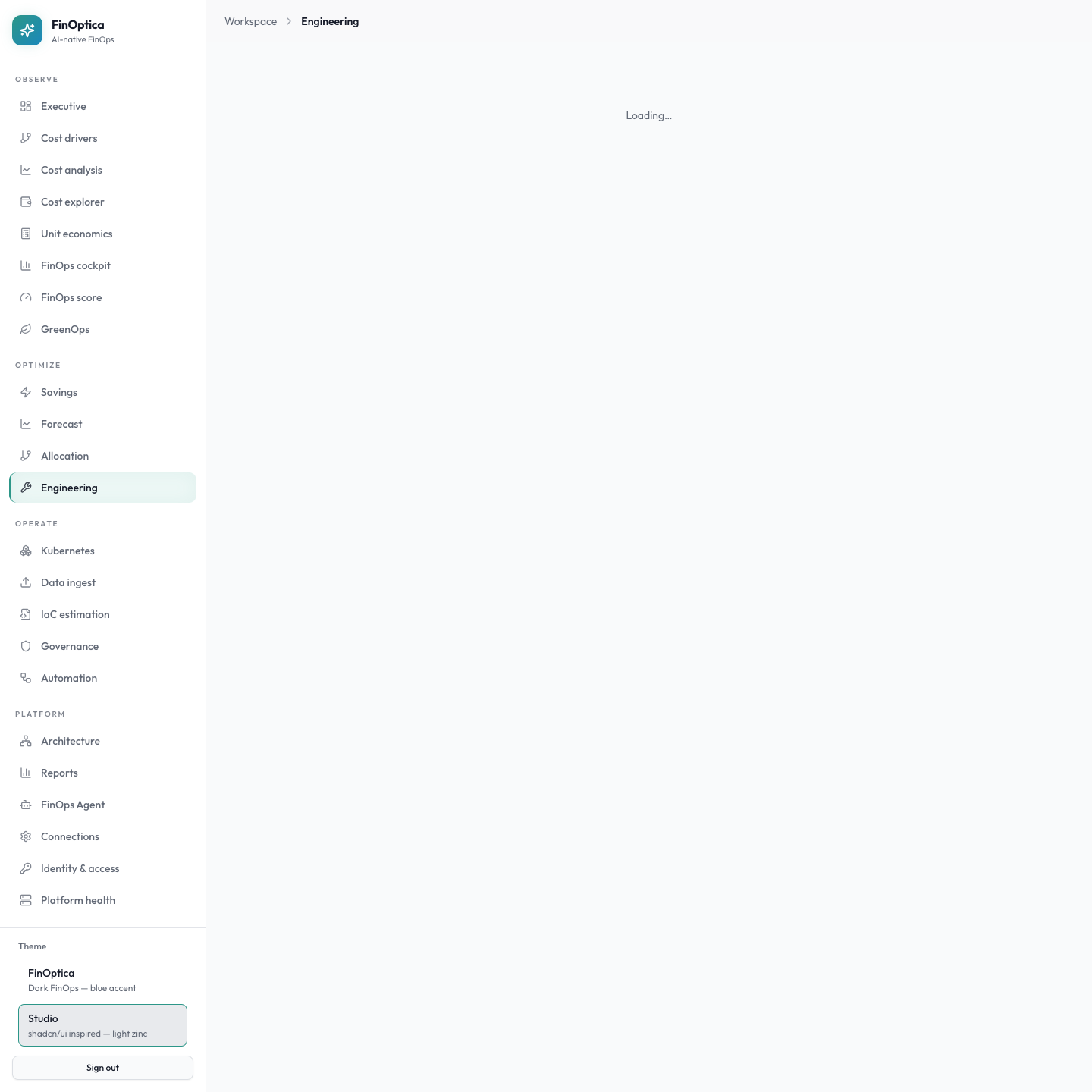
Task: Click the Sign out button
Action: click(102, 1068)
